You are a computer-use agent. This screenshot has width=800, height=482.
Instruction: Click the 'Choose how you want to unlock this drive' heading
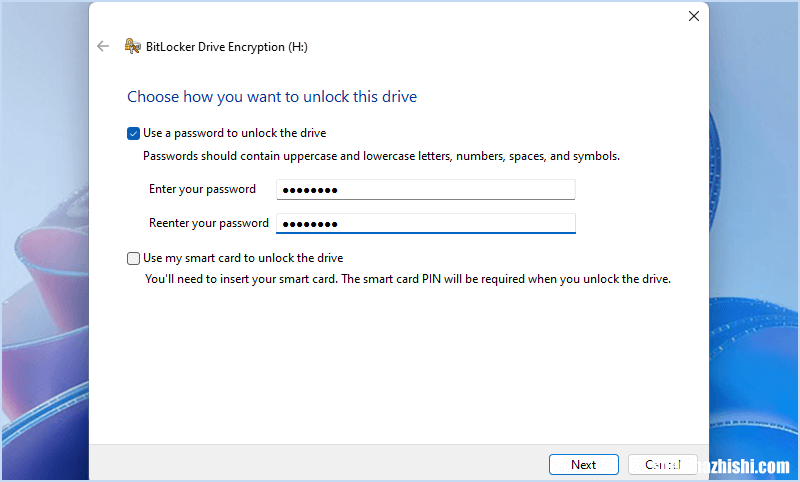272,97
